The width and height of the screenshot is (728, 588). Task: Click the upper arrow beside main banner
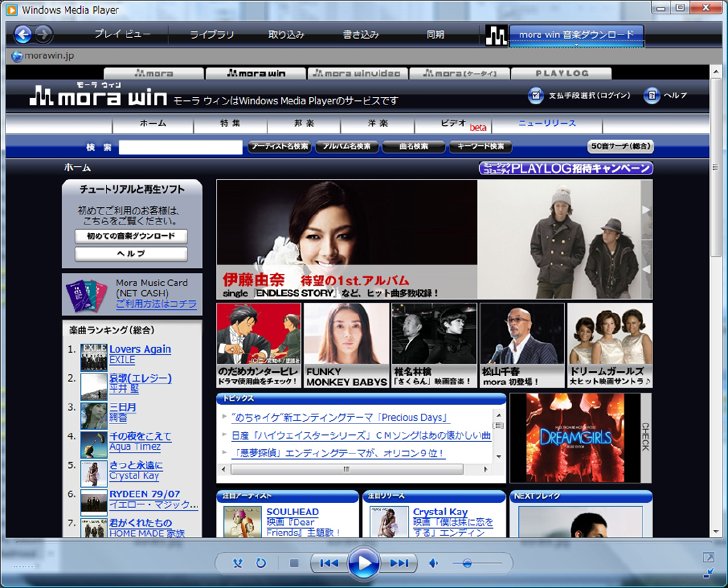646,210
